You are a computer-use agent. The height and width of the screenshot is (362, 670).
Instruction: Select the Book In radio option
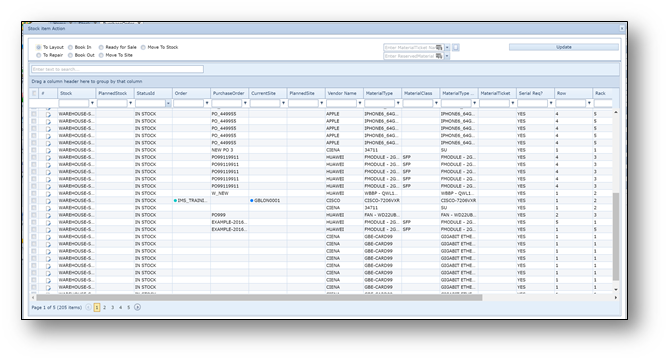pyautogui.click(x=71, y=47)
